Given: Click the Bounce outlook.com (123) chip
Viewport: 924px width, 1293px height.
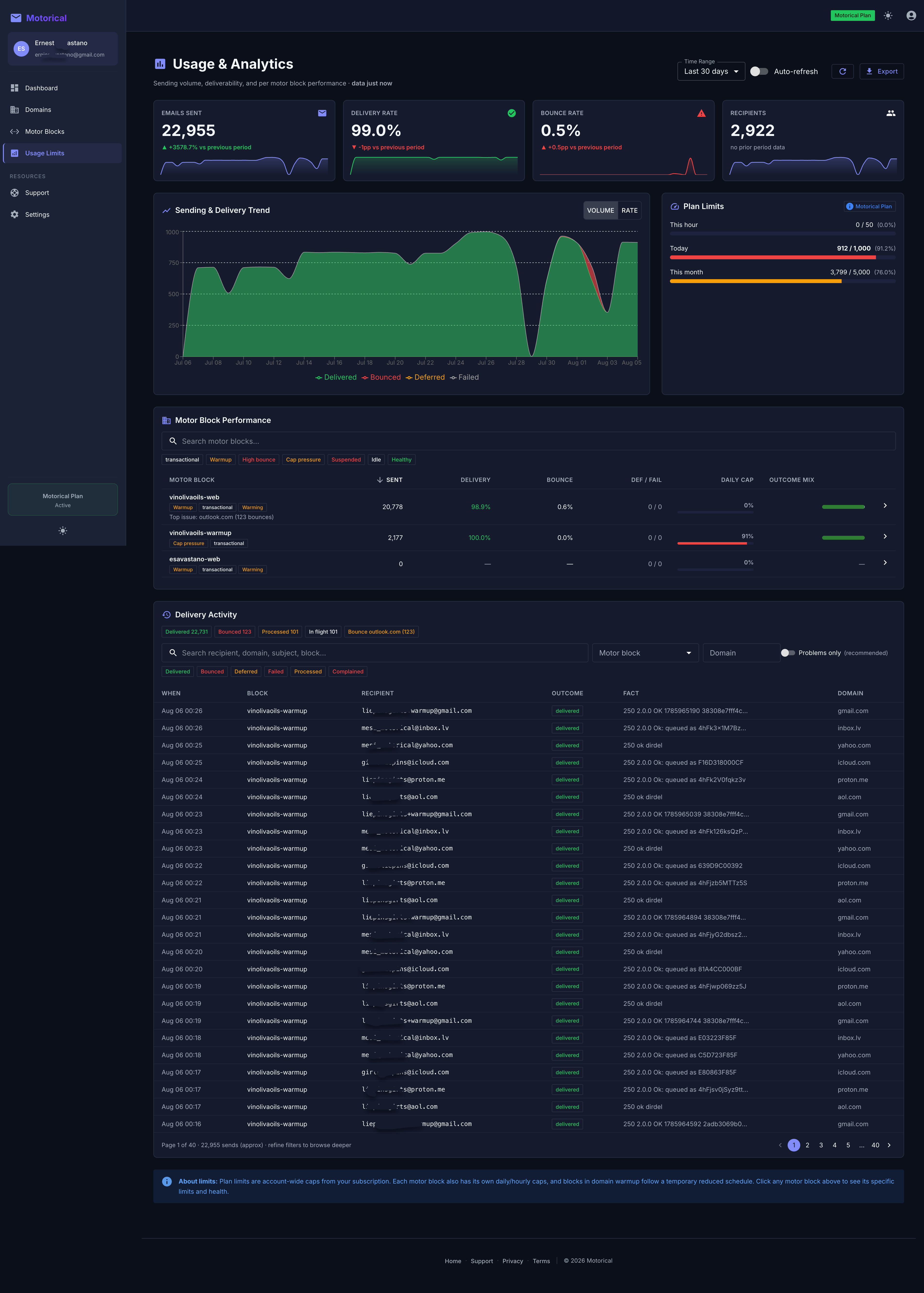Looking at the screenshot, I should [x=381, y=632].
